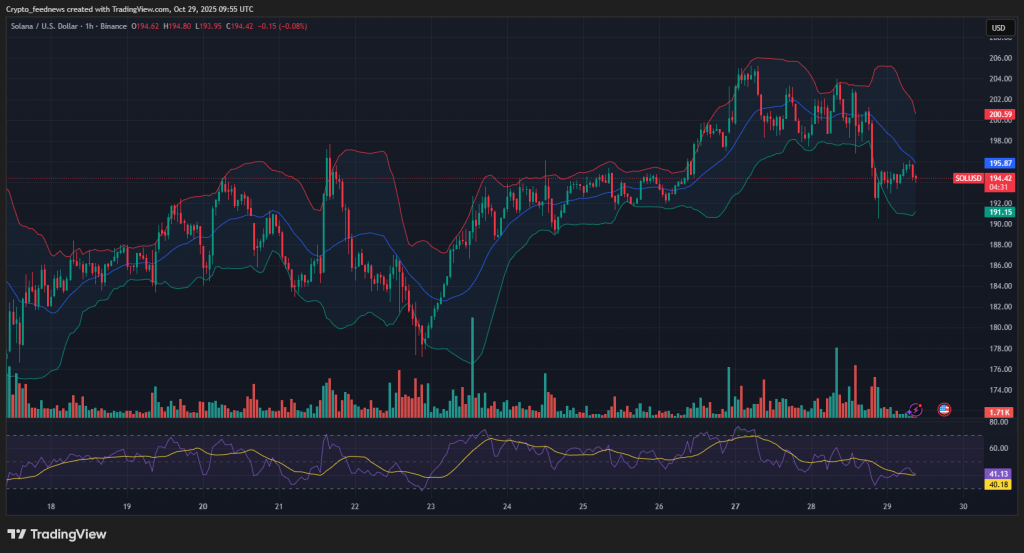Click the close value C194.42
Image resolution: width=1024 pixels, height=553 pixels.
tap(240, 26)
